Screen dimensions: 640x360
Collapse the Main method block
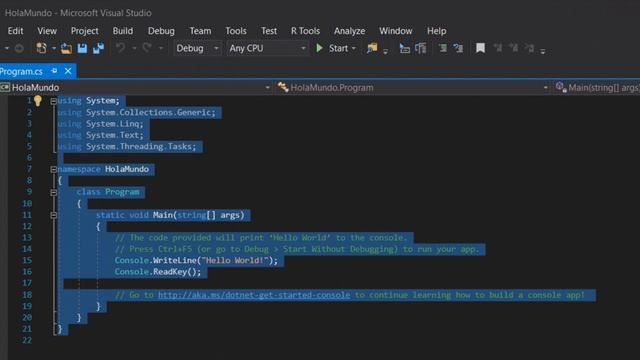[53, 215]
